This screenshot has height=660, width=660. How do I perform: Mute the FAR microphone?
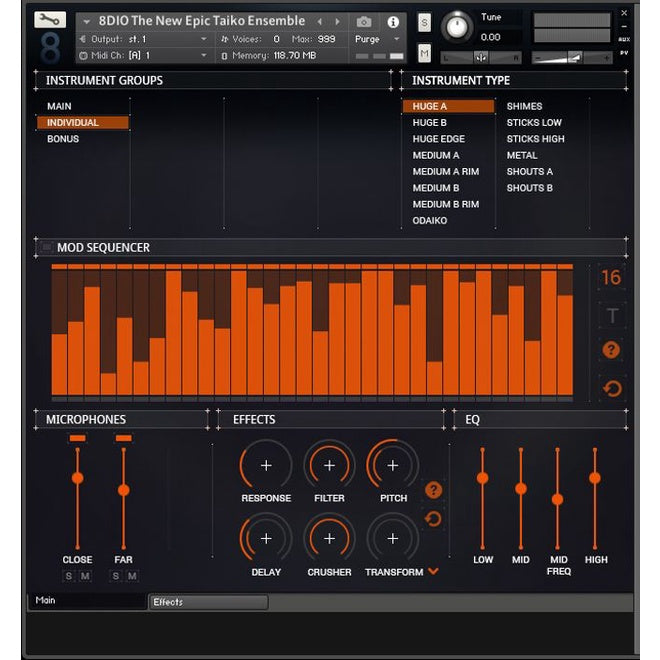(132, 575)
